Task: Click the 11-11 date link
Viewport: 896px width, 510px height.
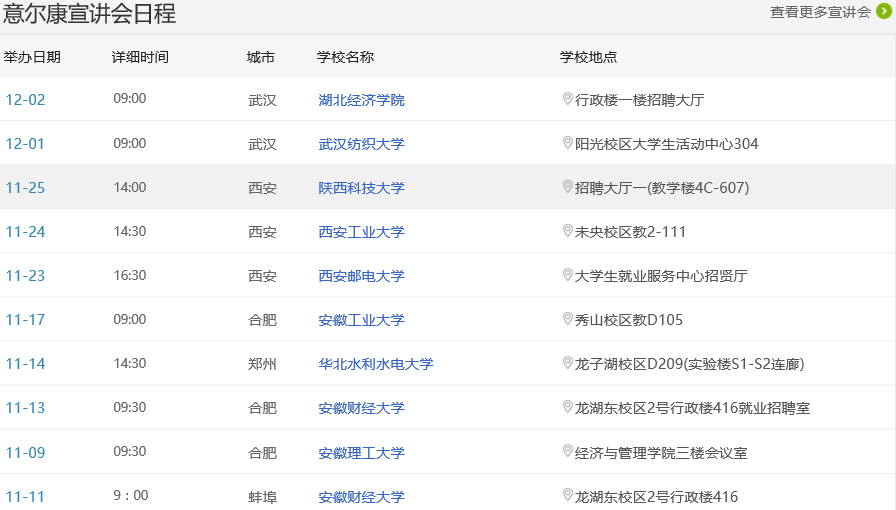Action: pos(25,497)
